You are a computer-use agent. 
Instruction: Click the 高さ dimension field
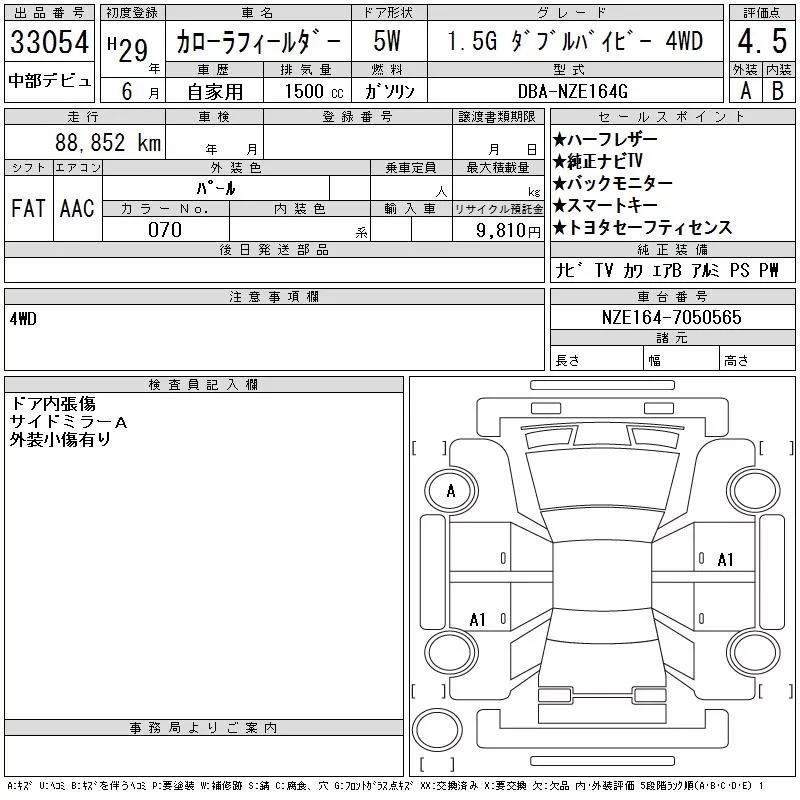(x=757, y=360)
